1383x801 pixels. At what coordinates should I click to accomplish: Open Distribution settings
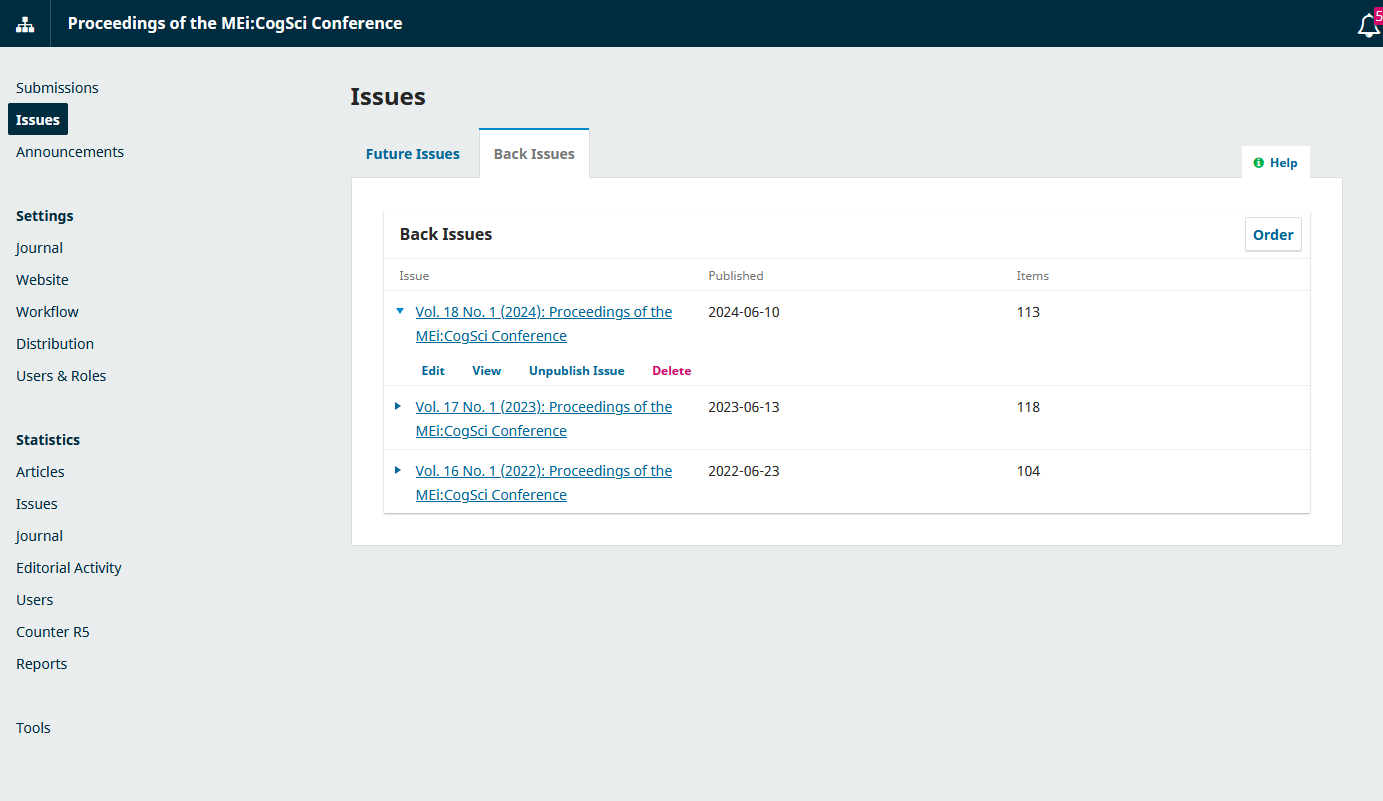click(55, 344)
